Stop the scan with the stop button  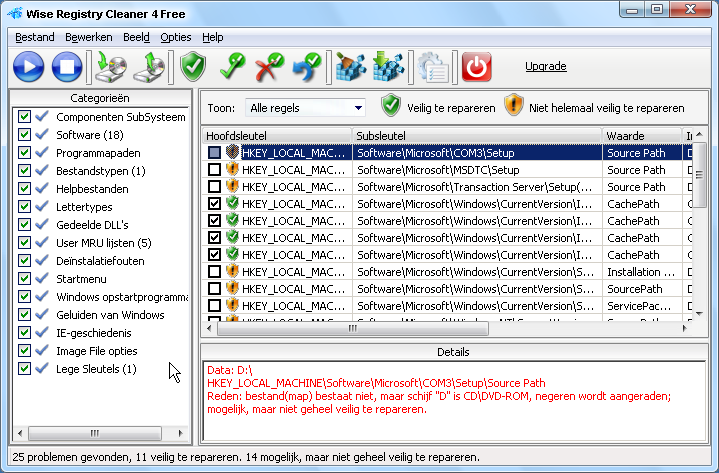pos(67,67)
